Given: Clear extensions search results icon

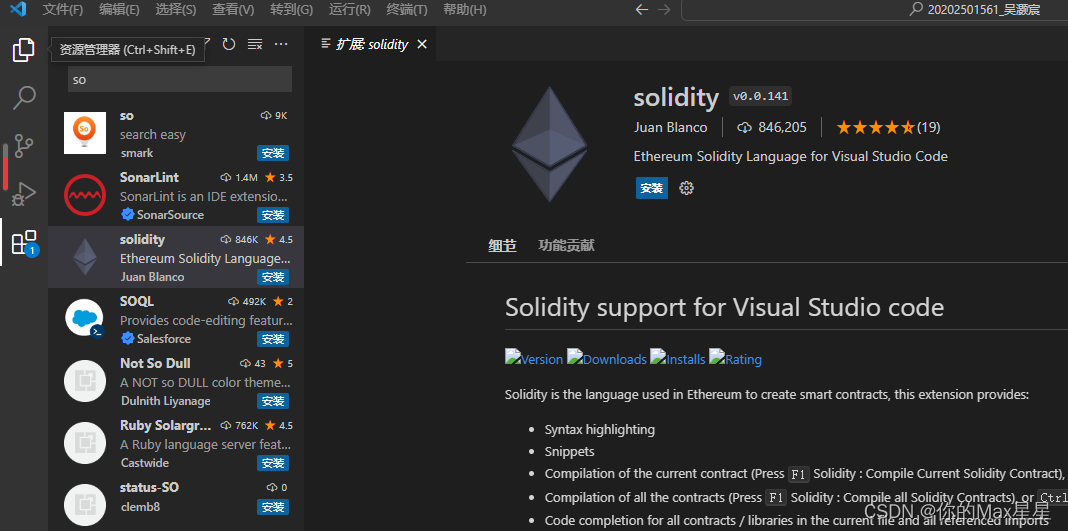Looking at the screenshot, I should [255, 44].
